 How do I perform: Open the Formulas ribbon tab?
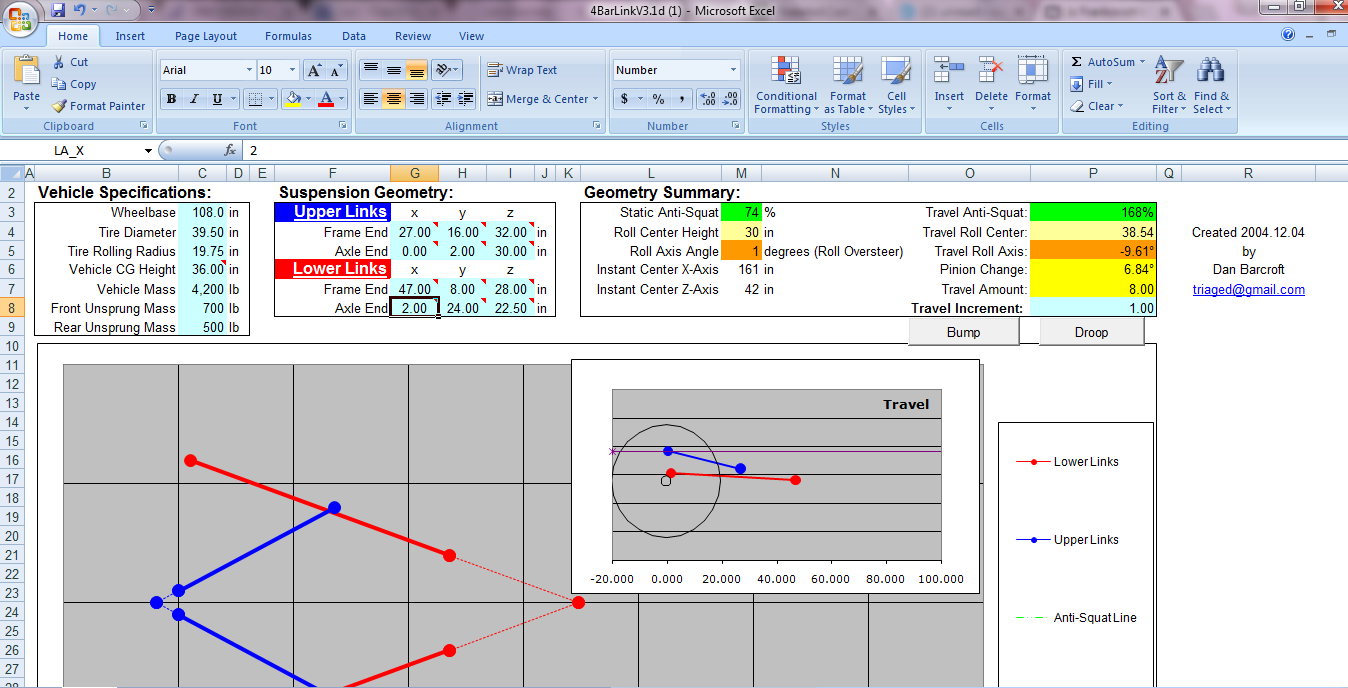(288, 36)
